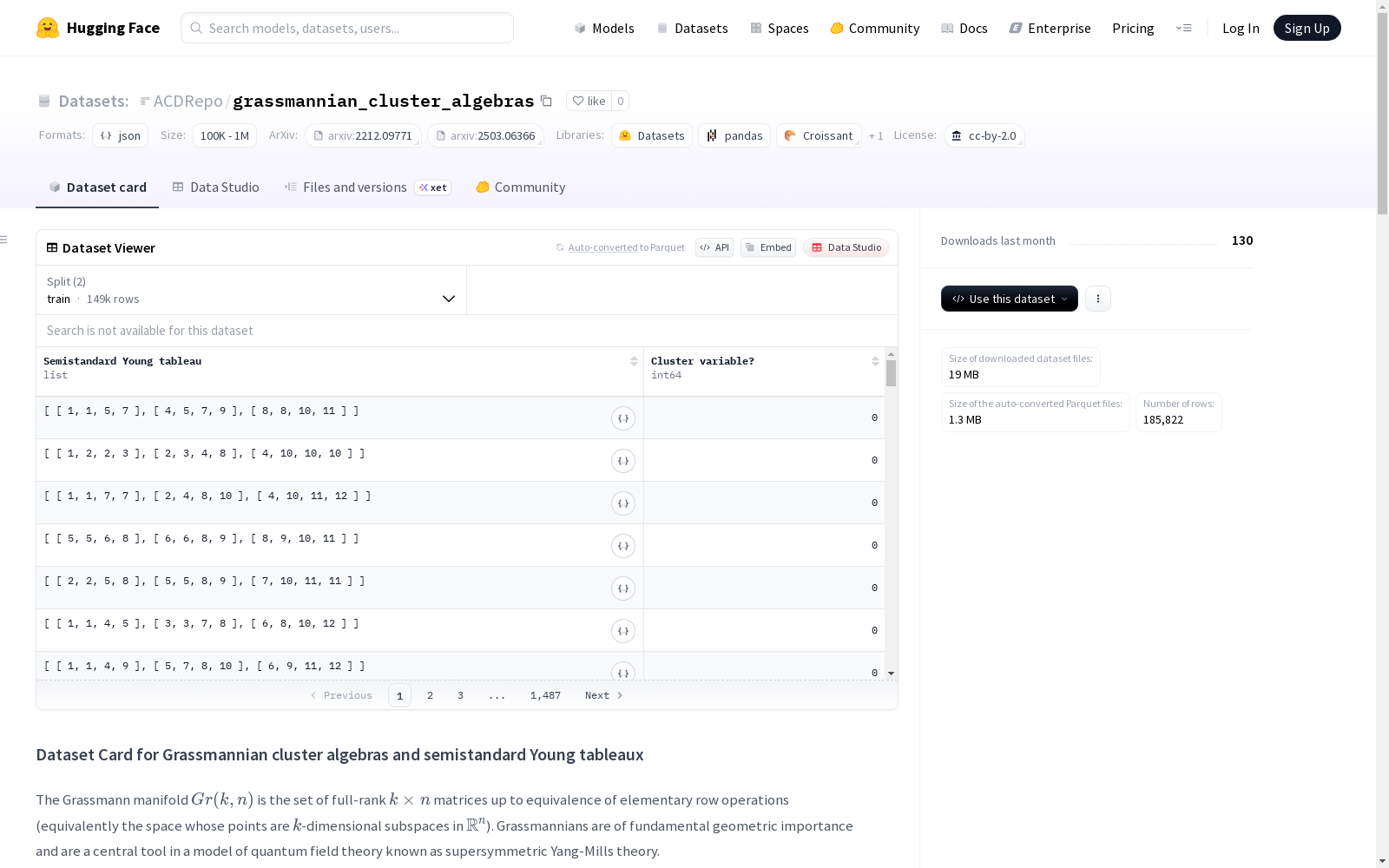
Task: Click the Previous page button
Action: (341, 695)
